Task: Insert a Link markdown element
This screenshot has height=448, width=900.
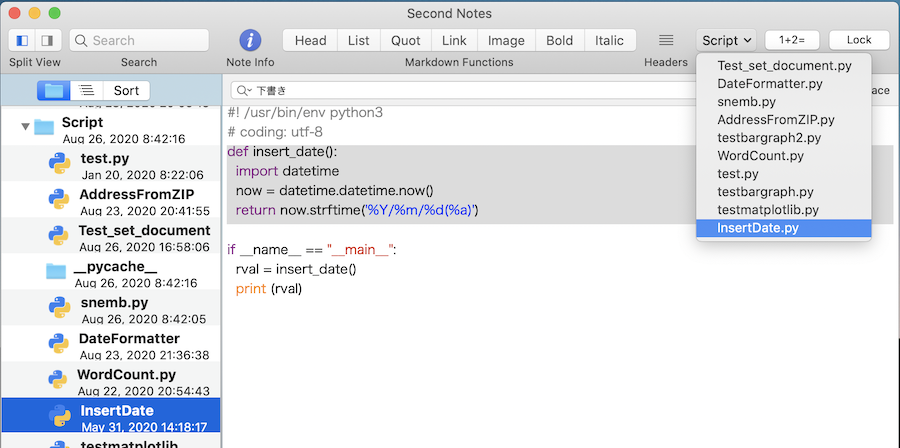Action: click(x=454, y=40)
